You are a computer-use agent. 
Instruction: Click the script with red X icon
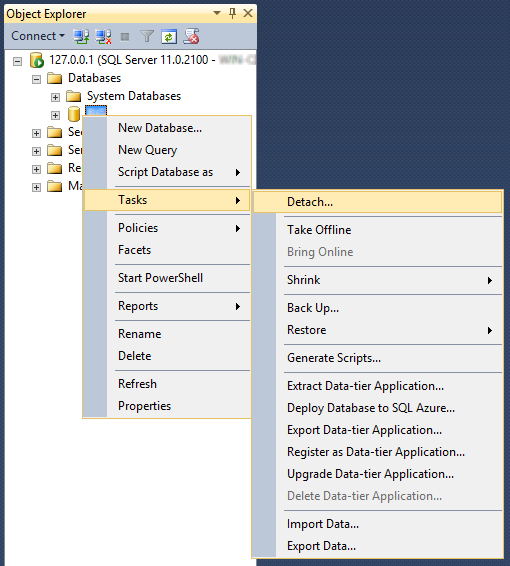coord(191,36)
